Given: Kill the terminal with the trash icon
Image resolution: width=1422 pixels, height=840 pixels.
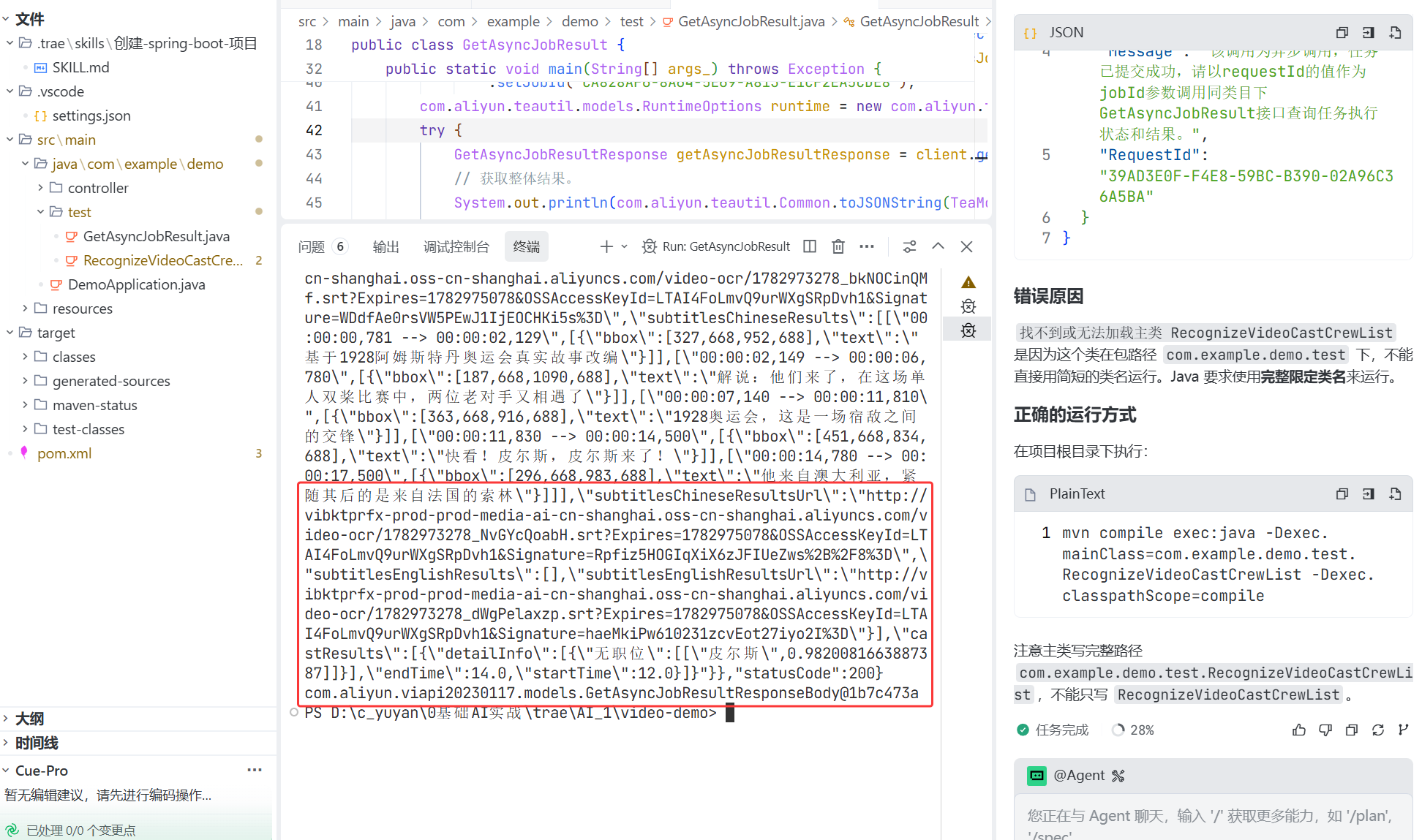Looking at the screenshot, I should [838, 247].
